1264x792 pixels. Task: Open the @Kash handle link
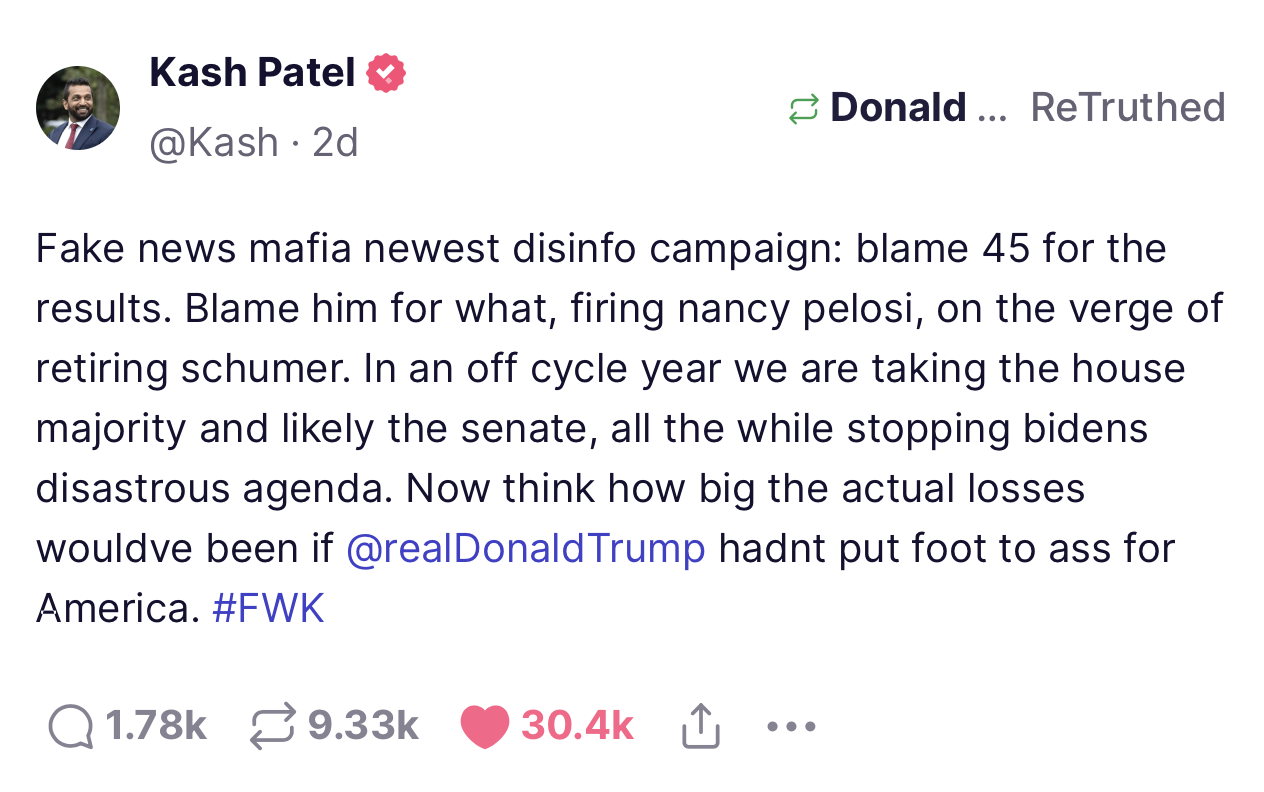(214, 143)
